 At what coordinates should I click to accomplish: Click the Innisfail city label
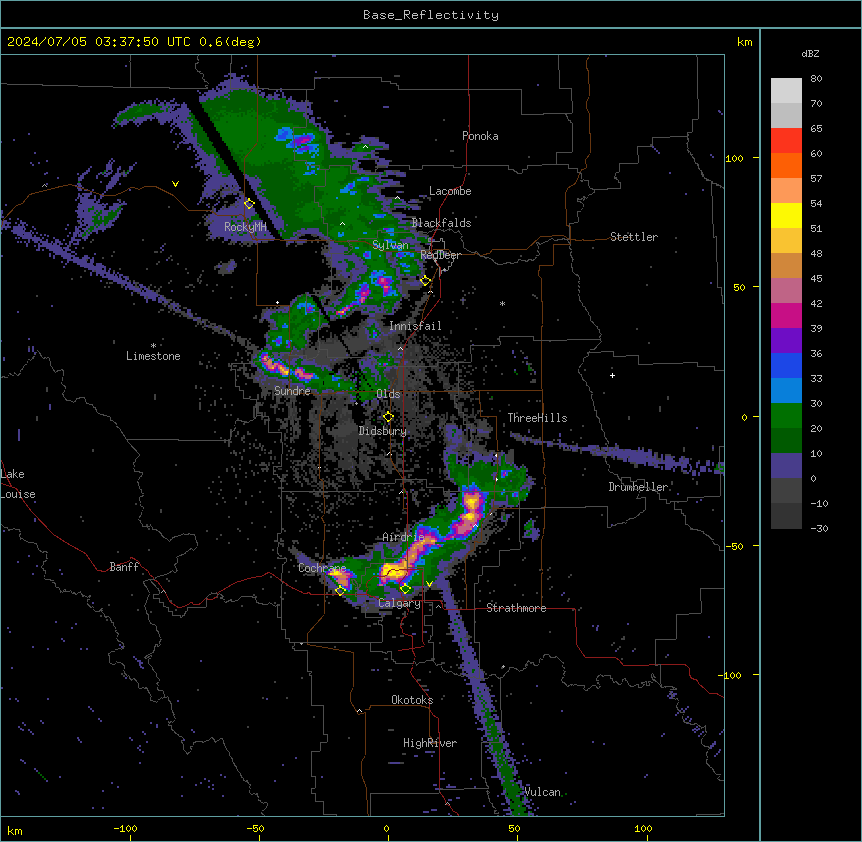415,326
